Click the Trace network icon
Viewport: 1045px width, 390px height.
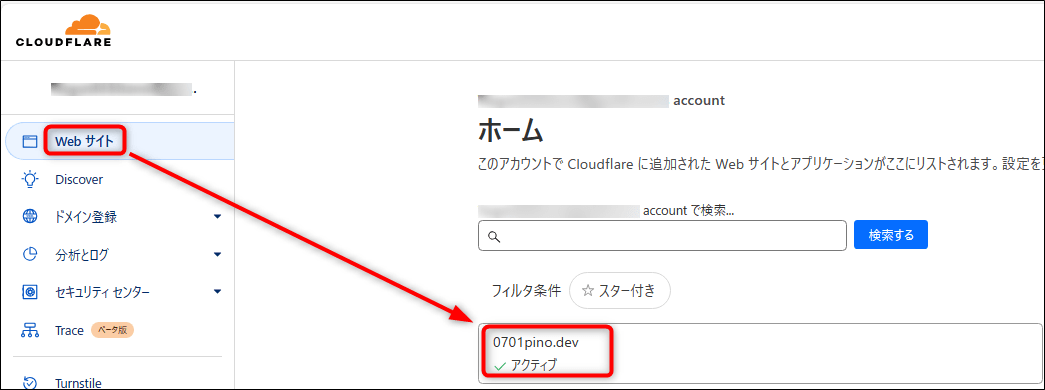(x=30, y=330)
